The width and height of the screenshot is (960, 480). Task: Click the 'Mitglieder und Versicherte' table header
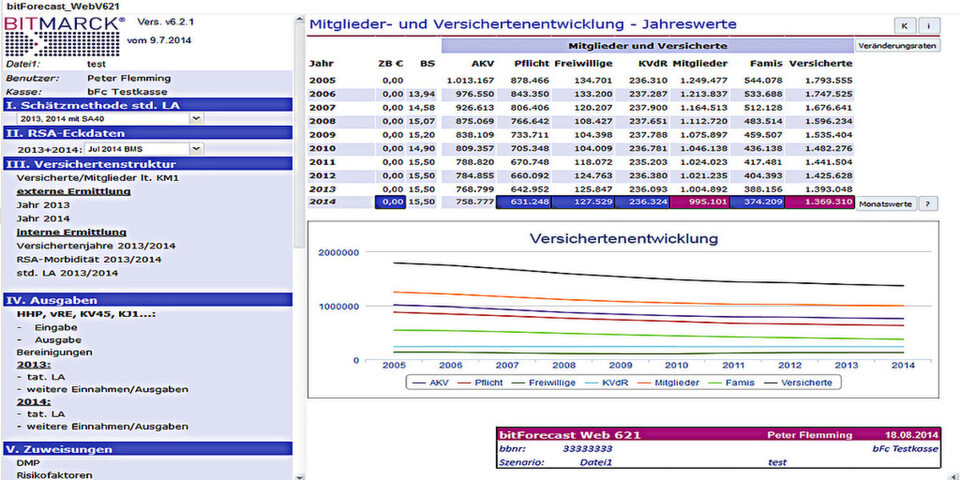pyautogui.click(x=648, y=46)
